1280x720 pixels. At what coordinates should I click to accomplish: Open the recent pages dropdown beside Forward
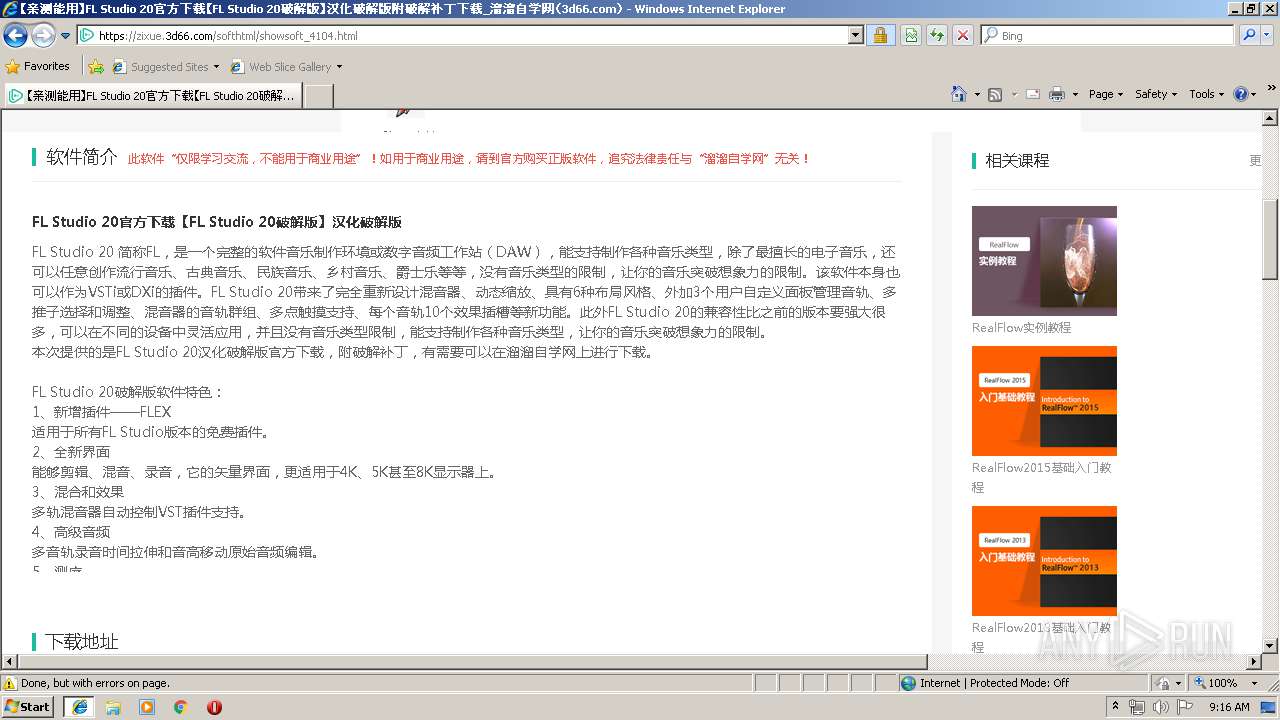point(65,36)
